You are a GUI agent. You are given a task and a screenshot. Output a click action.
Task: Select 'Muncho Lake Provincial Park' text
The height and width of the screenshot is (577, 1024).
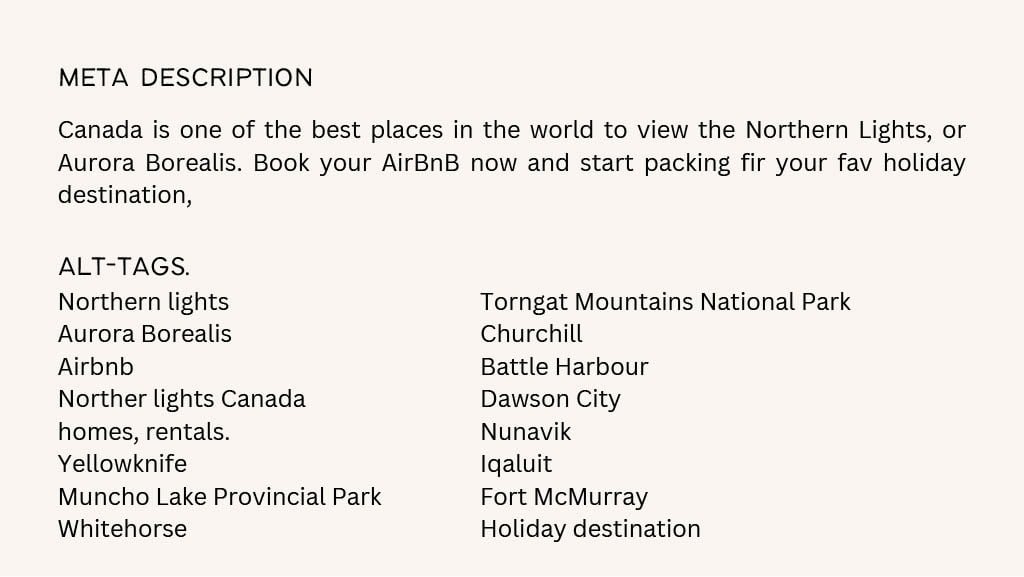point(219,497)
